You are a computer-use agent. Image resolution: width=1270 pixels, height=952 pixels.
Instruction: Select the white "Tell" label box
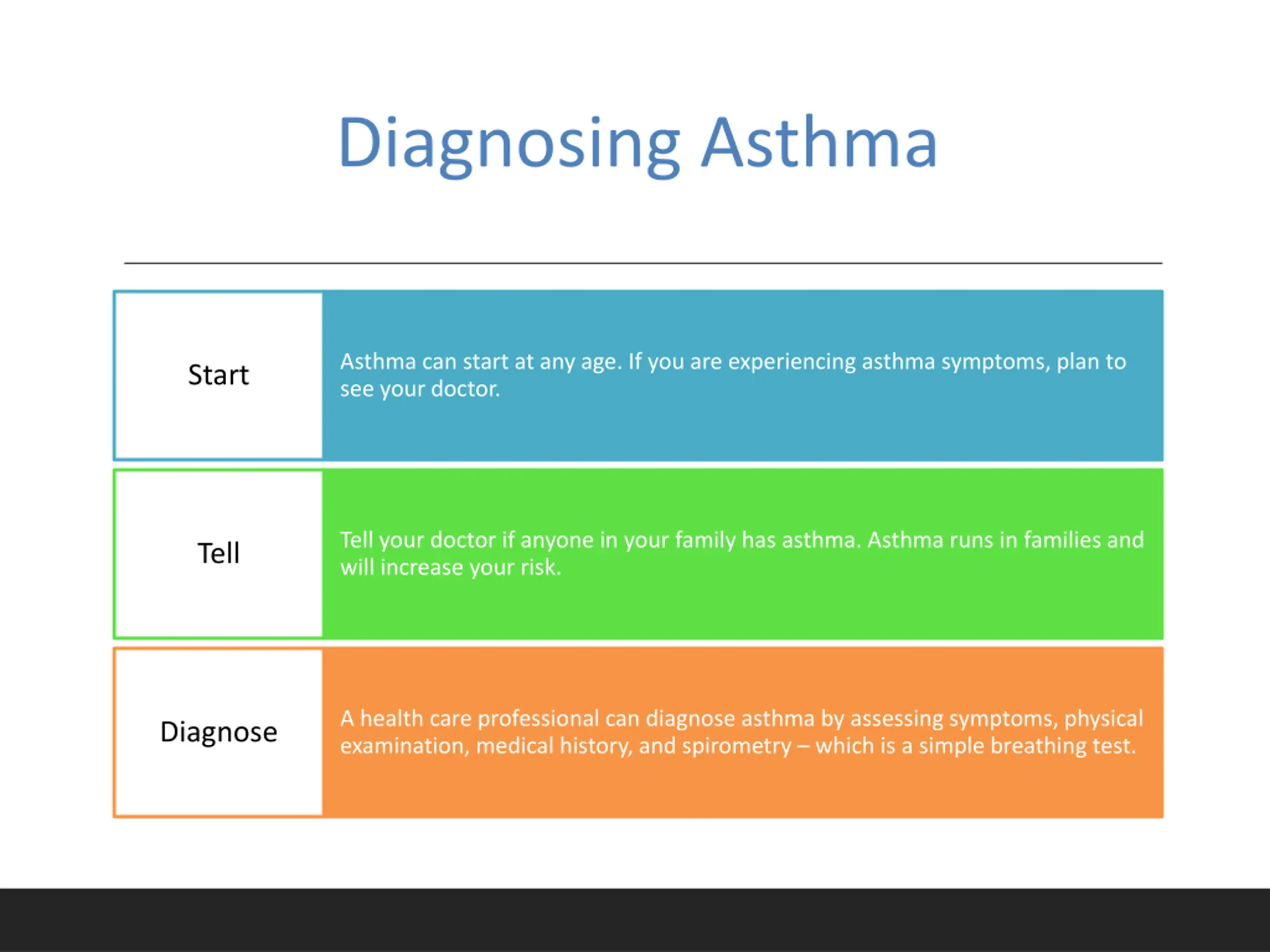(x=219, y=554)
